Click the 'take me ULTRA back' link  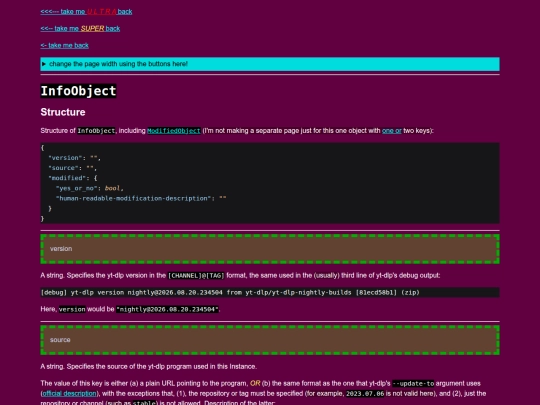[x=86, y=12]
